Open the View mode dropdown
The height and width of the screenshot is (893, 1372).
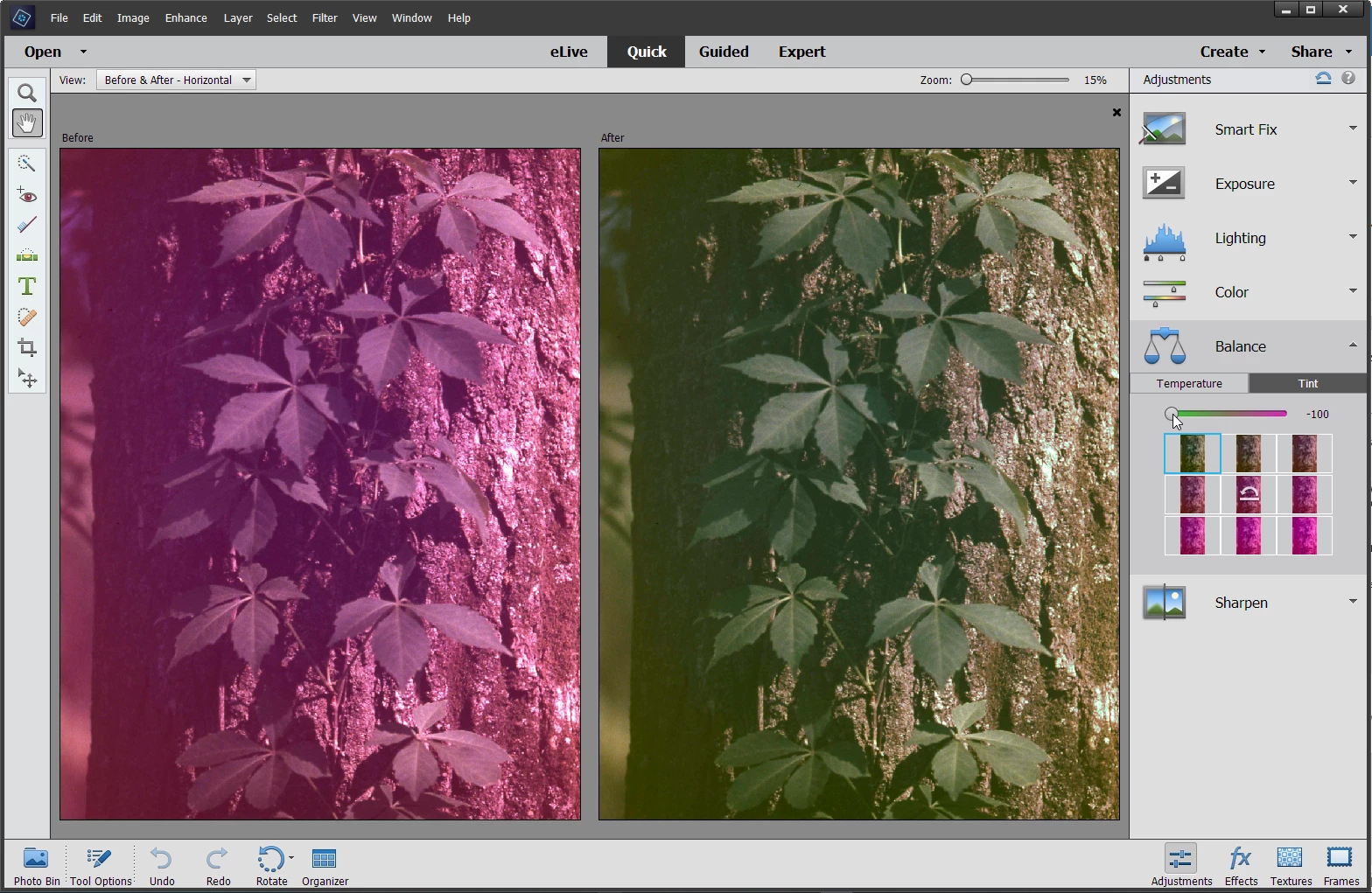(x=176, y=80)
